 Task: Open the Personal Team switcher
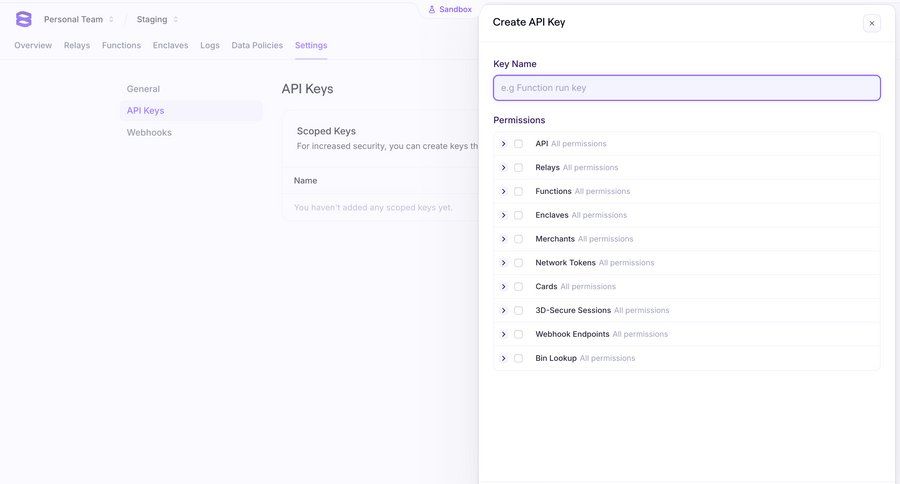coord(79,20)
